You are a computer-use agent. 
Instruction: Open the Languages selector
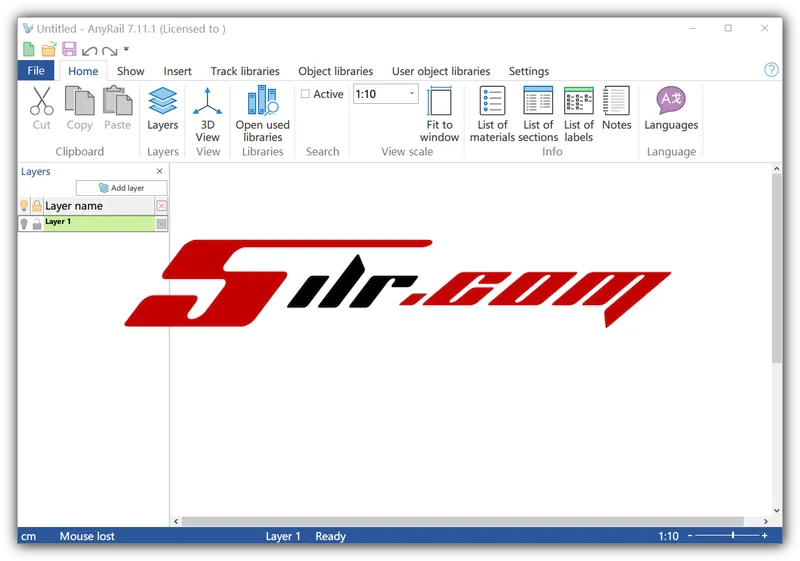[671, 109]
